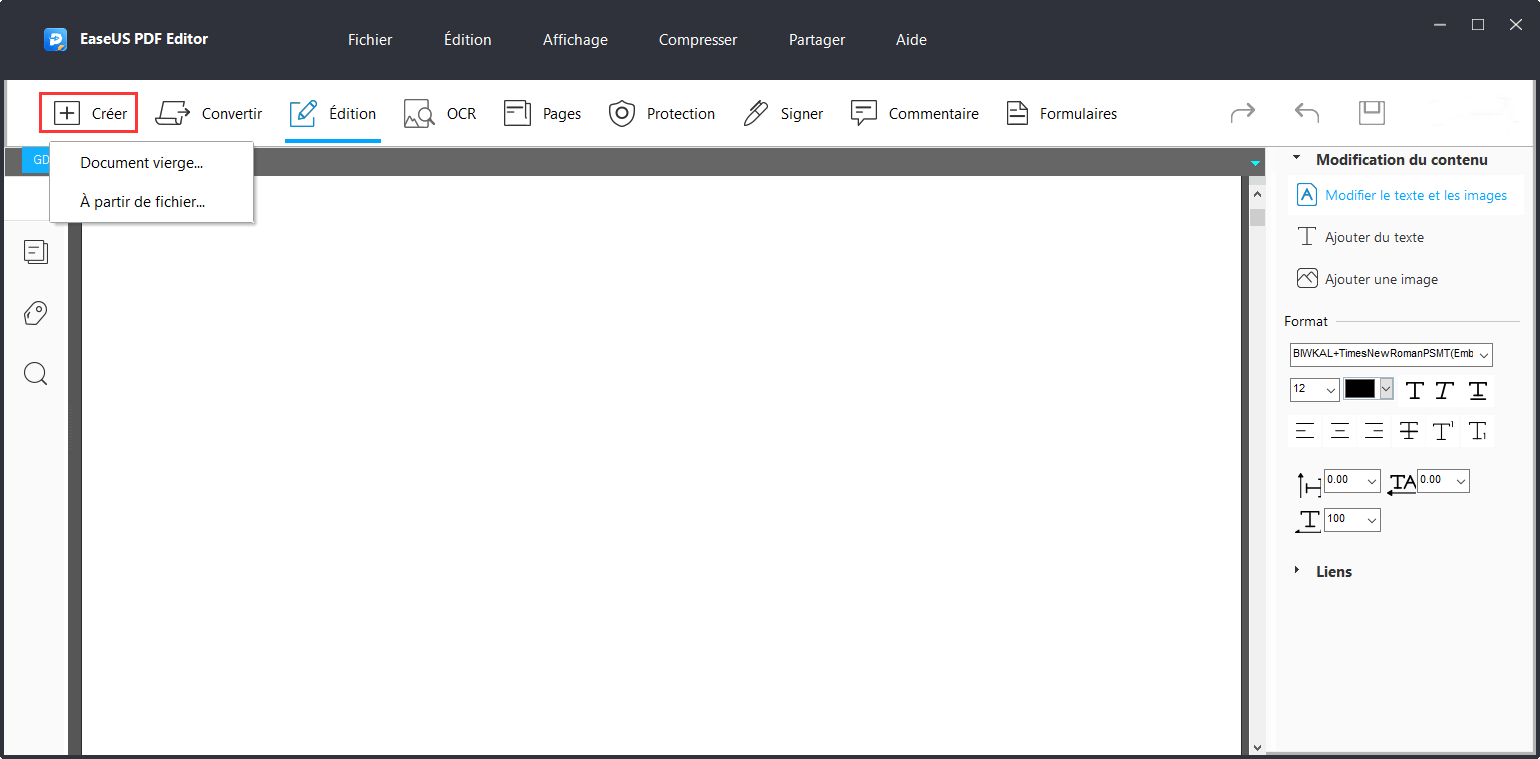Click Ajouter du texte
Viewport: 1540px width, 759px height.
(1373, 238)
